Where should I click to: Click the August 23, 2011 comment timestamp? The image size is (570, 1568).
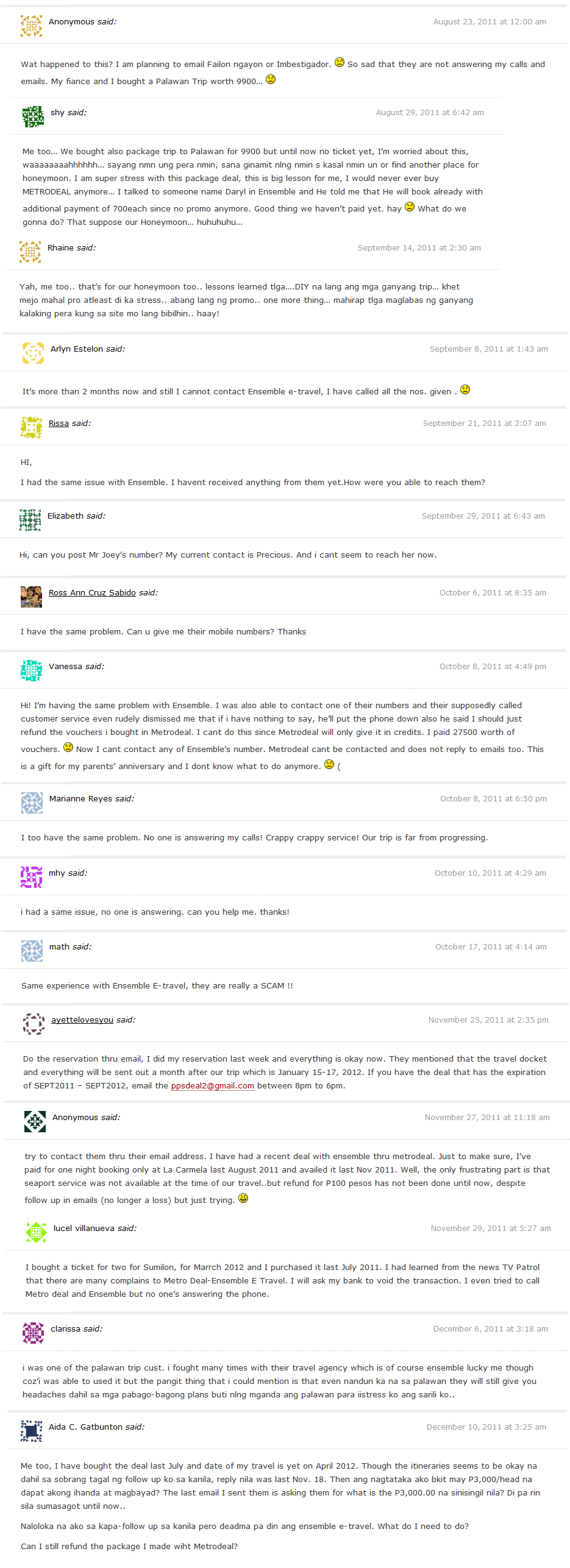pyautogui.click(x=490, y=21)
